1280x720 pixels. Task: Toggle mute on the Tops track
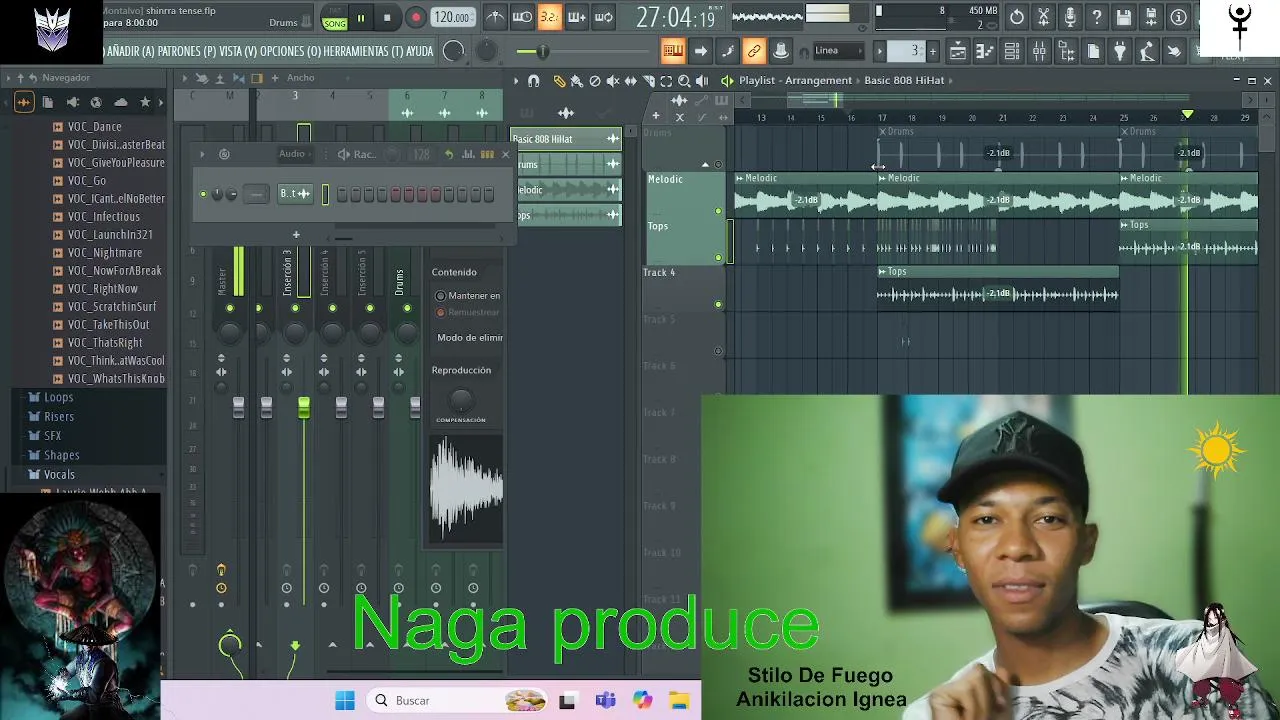(718, 257)
